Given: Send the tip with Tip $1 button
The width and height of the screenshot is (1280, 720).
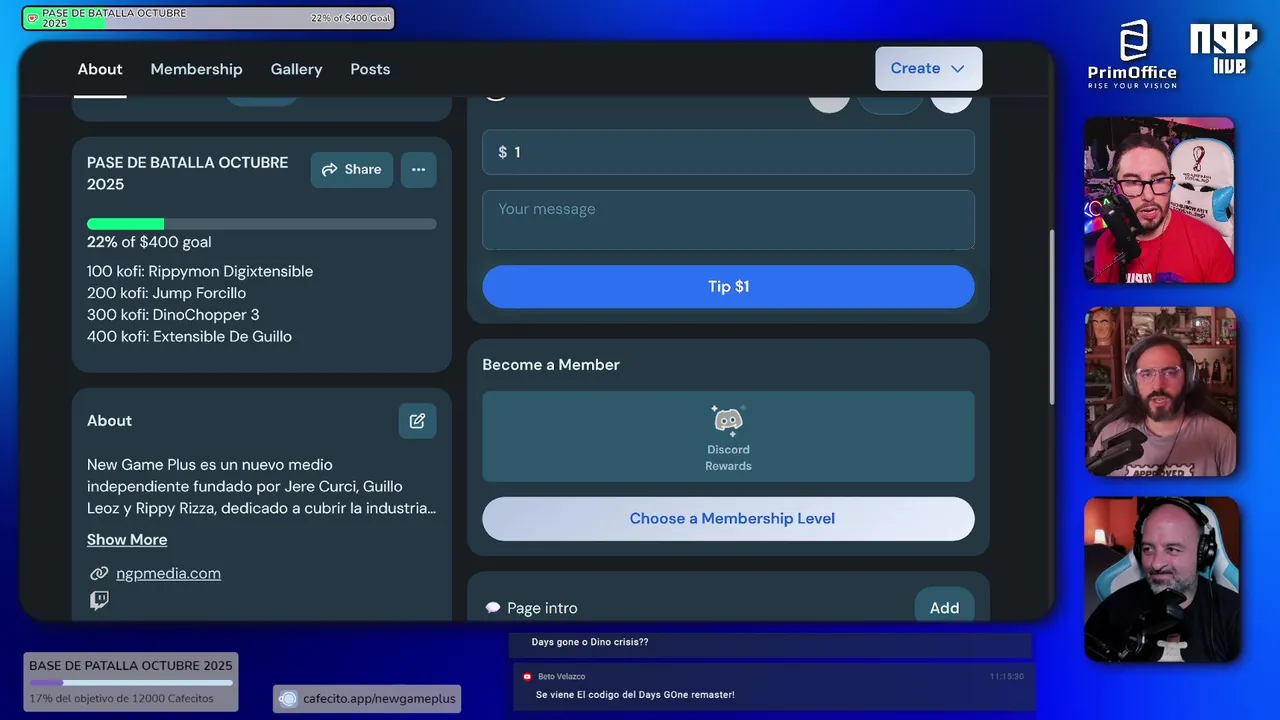Looking at the screenshot, I should (x=728, y=287).
